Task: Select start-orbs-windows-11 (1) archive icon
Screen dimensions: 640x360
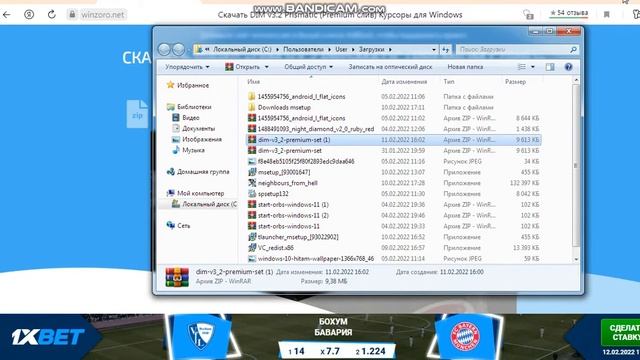Action: (x=252, y=204)
